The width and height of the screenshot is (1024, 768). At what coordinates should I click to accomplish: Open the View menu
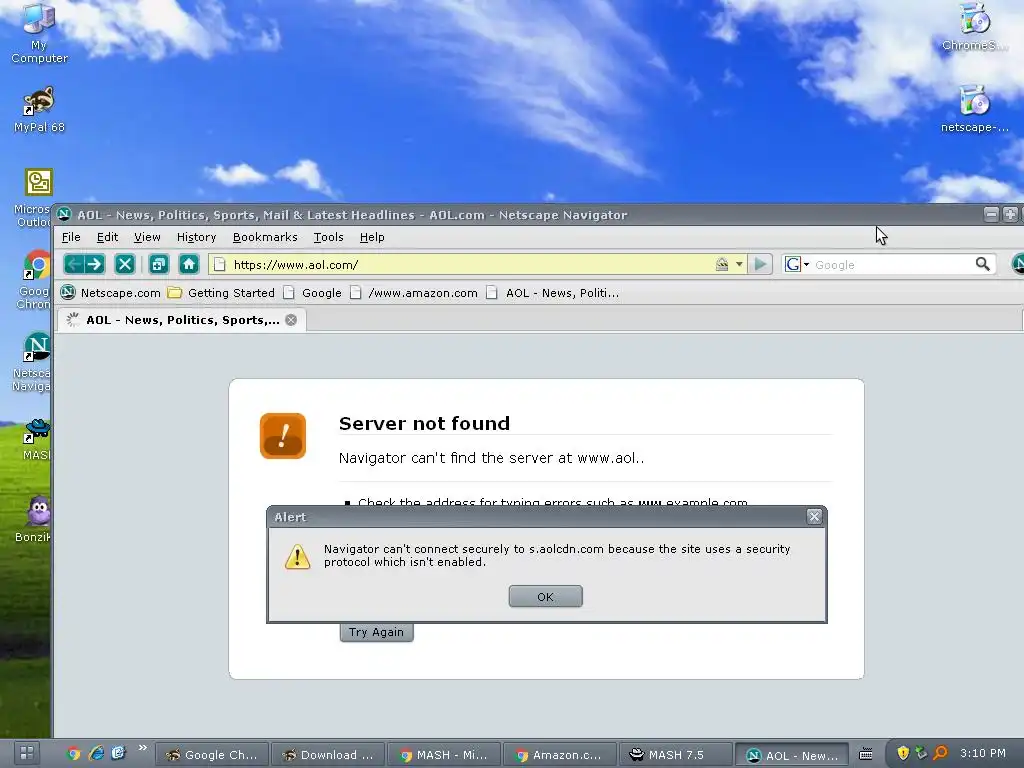(147, 237)
